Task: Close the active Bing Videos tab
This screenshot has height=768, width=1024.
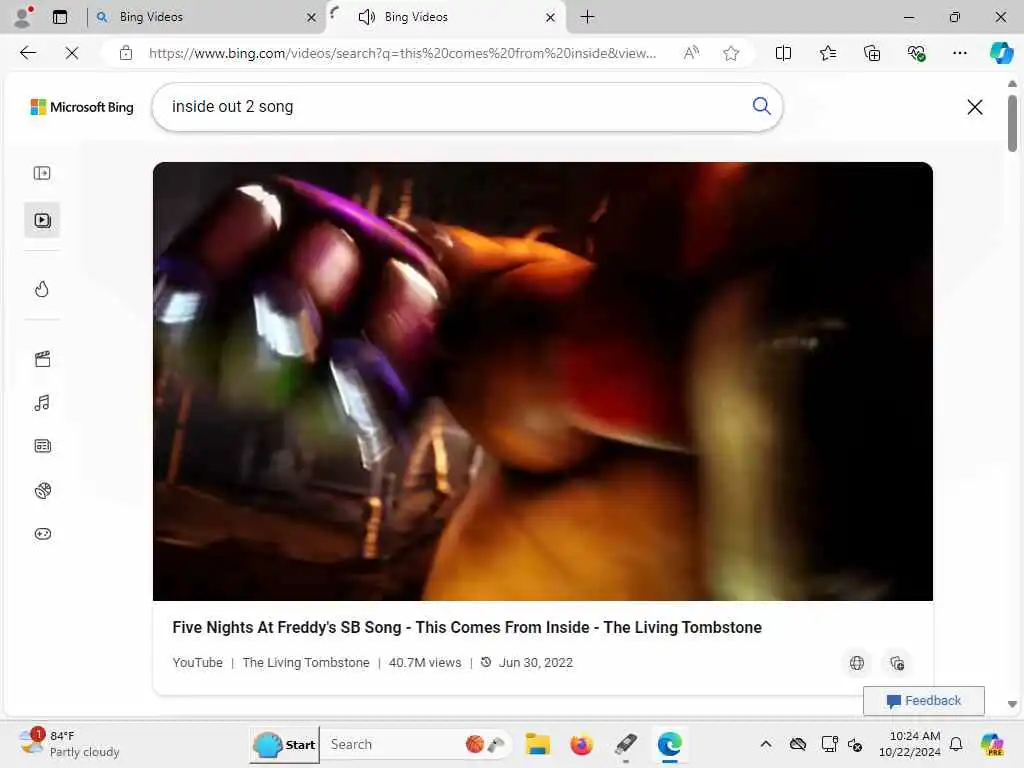Action: click(x=551, y=18)
